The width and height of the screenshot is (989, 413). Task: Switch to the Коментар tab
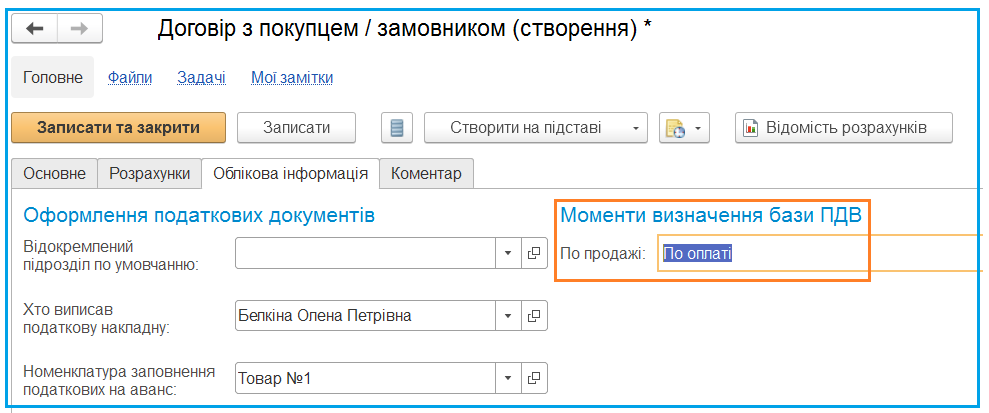coord(426,173)
